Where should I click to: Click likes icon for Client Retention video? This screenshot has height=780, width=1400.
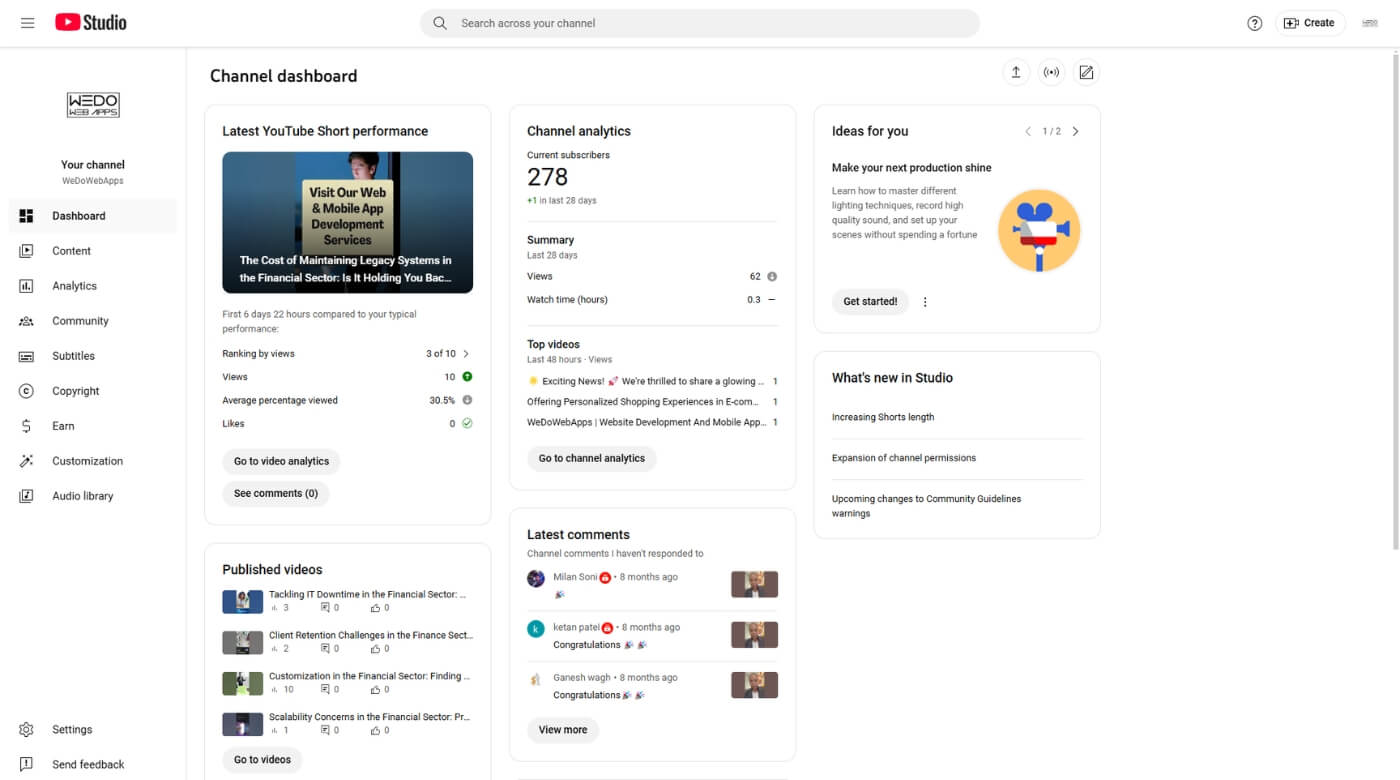(376, 649)
